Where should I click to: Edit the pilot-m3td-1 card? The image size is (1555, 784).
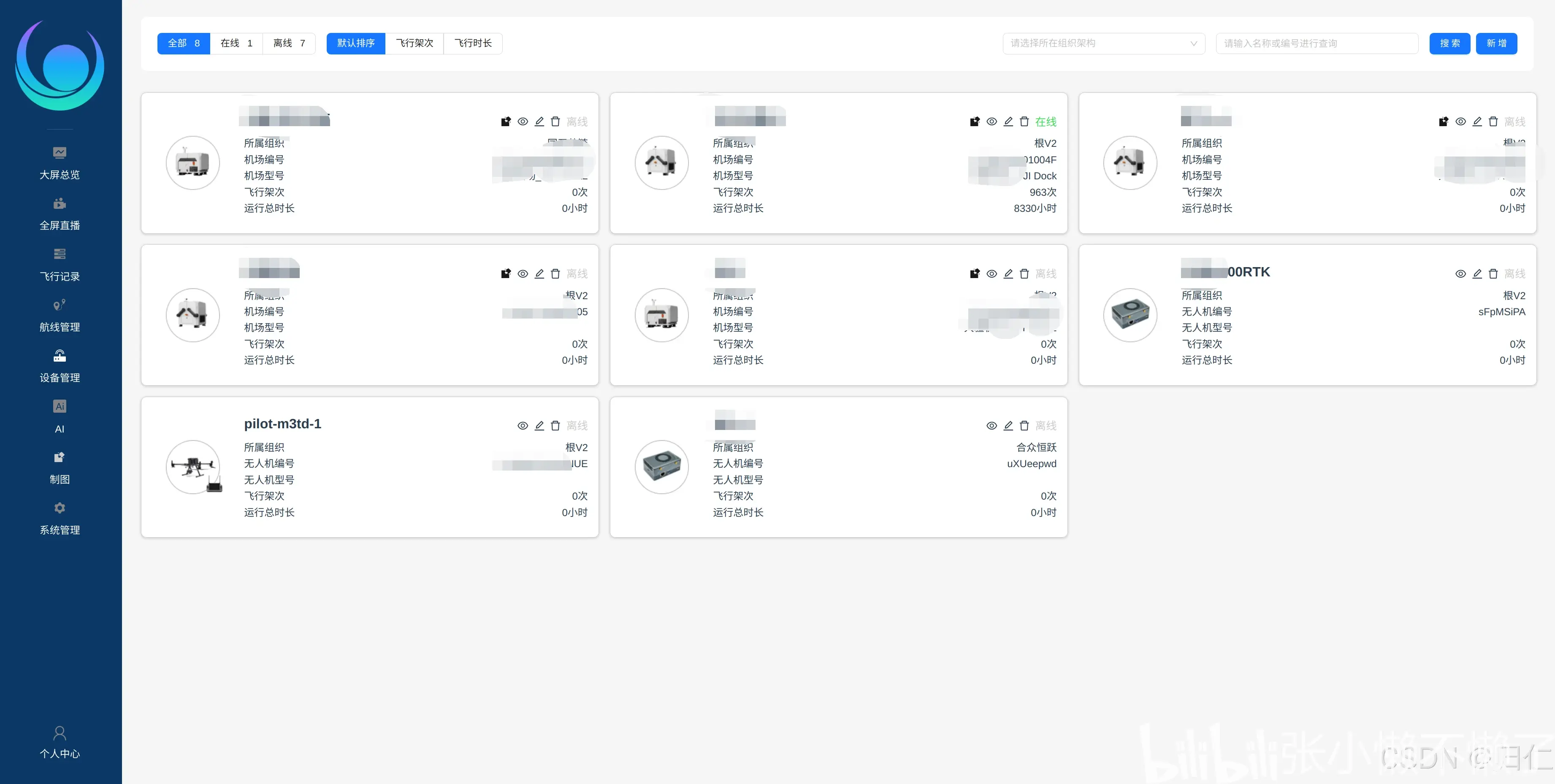point(539,425)
